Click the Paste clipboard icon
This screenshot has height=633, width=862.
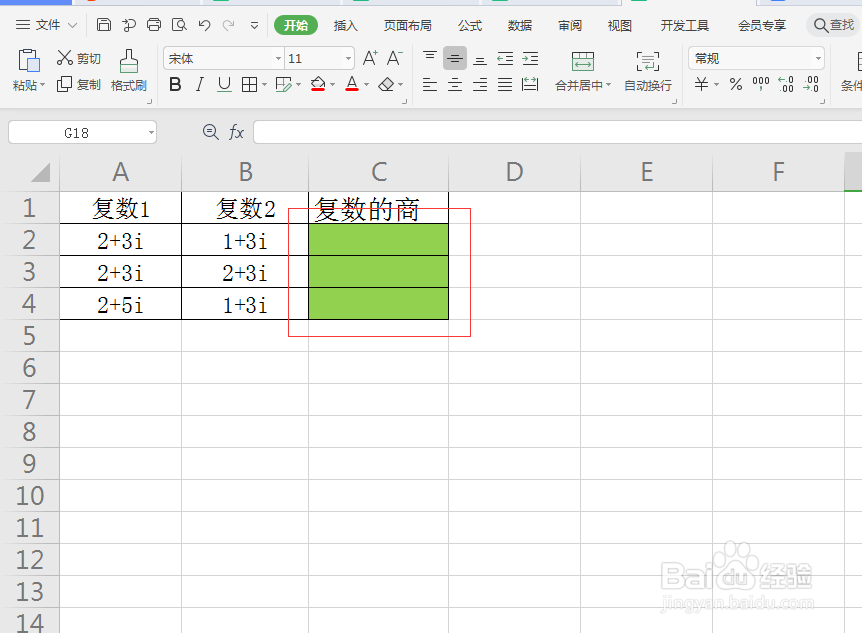29,60
